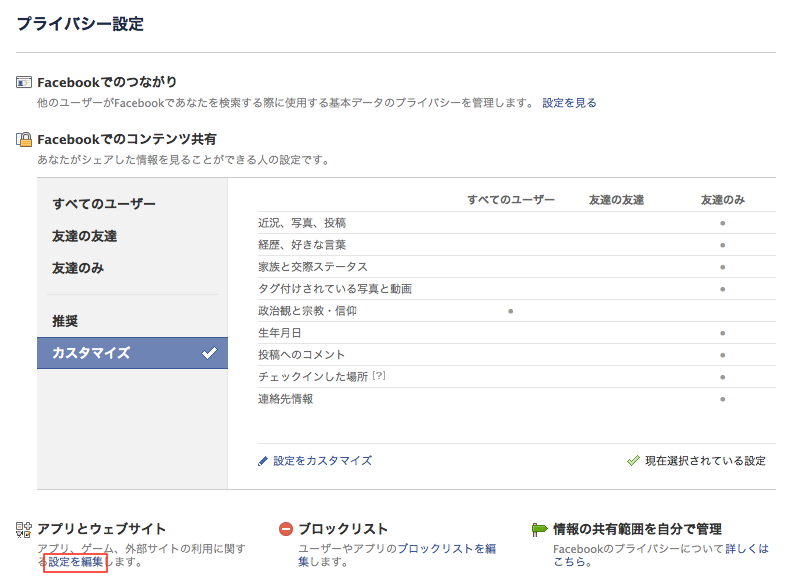Click the アプリとウェブサイト apps icon
Screen dimensions: 788x586
(24, 530)
